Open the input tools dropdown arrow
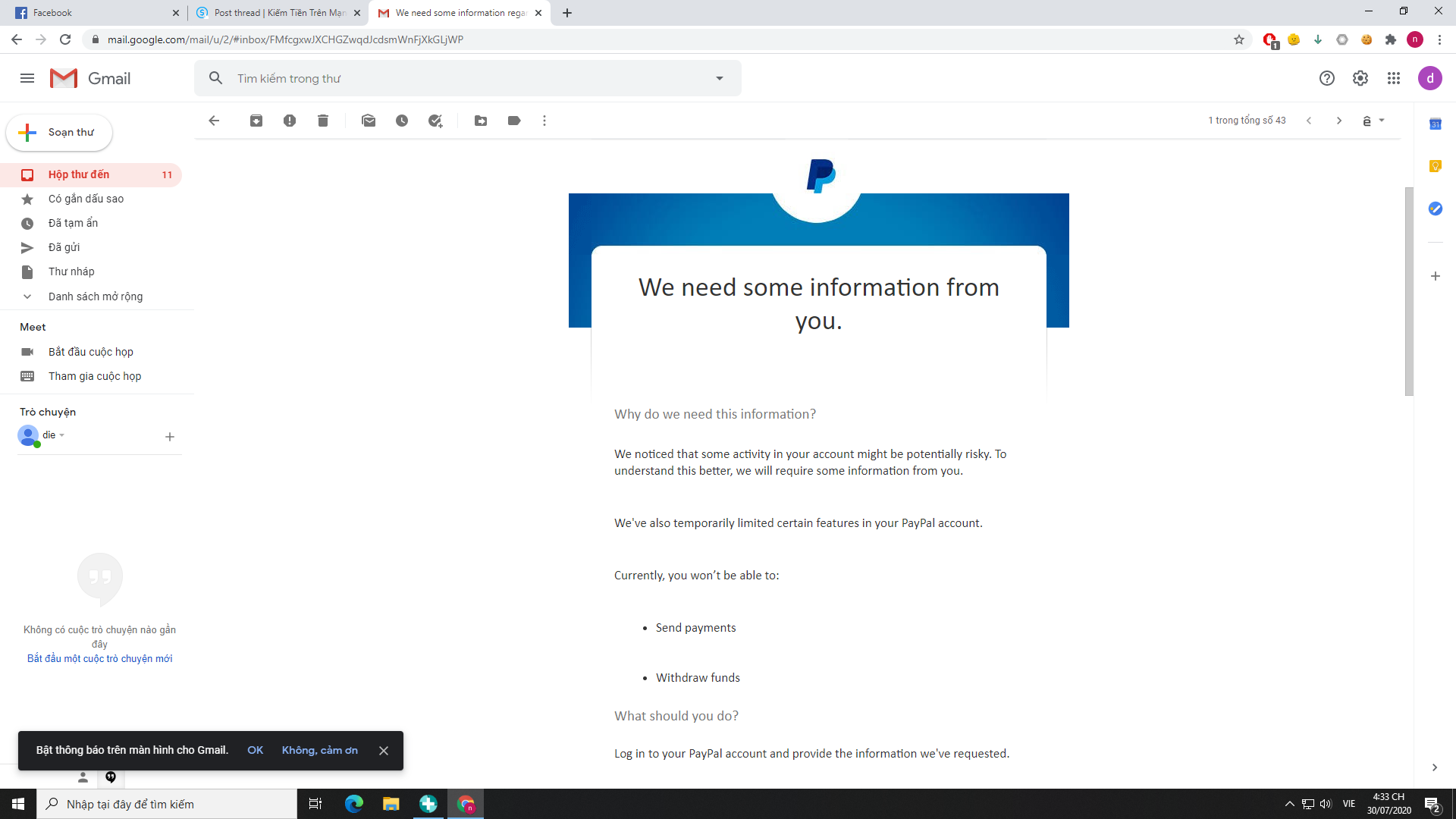This screenshot has height=819, width=1456. click(1382, 121)
